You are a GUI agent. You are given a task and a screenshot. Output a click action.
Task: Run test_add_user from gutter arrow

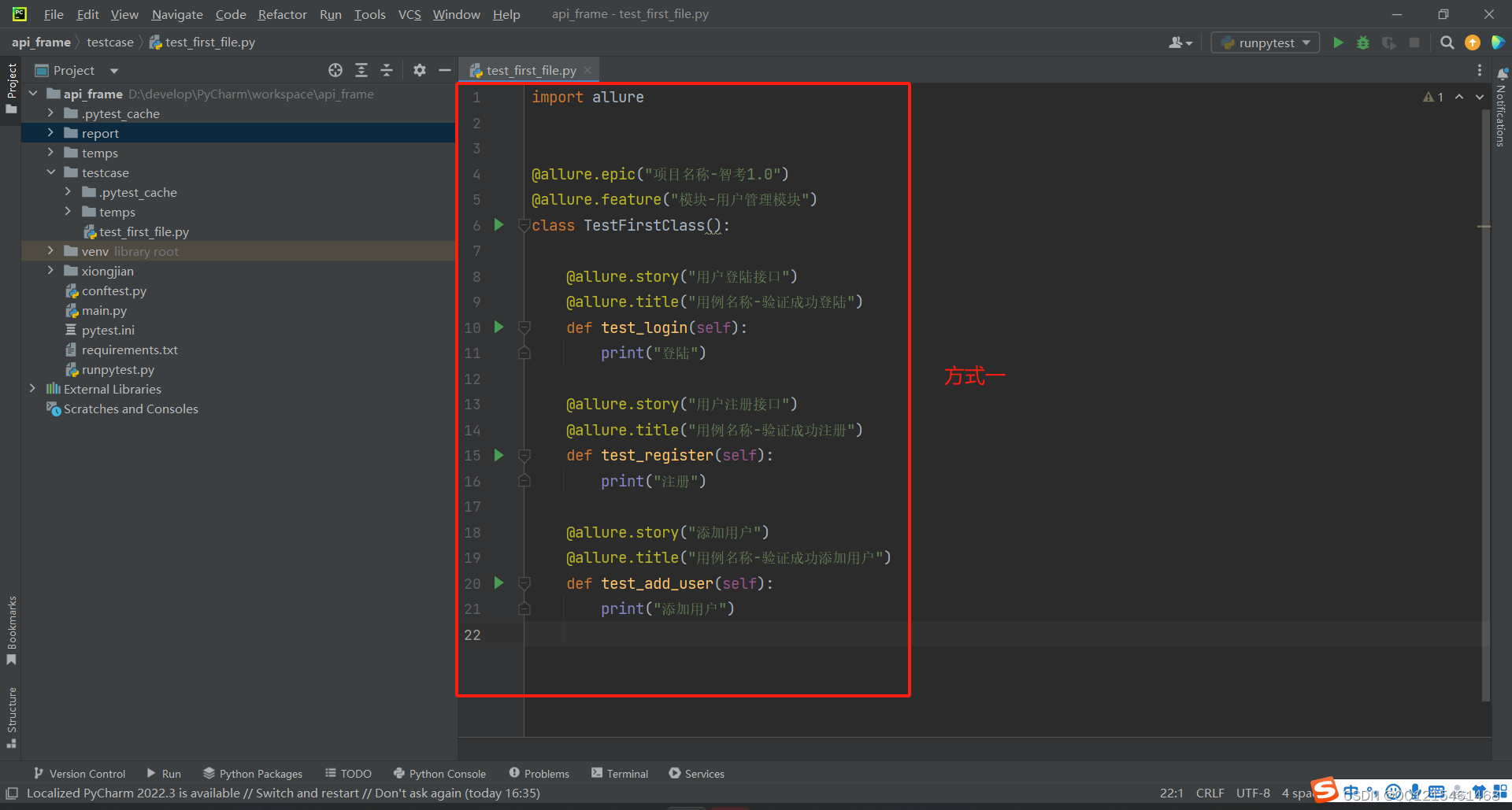(x=498, y=583)
